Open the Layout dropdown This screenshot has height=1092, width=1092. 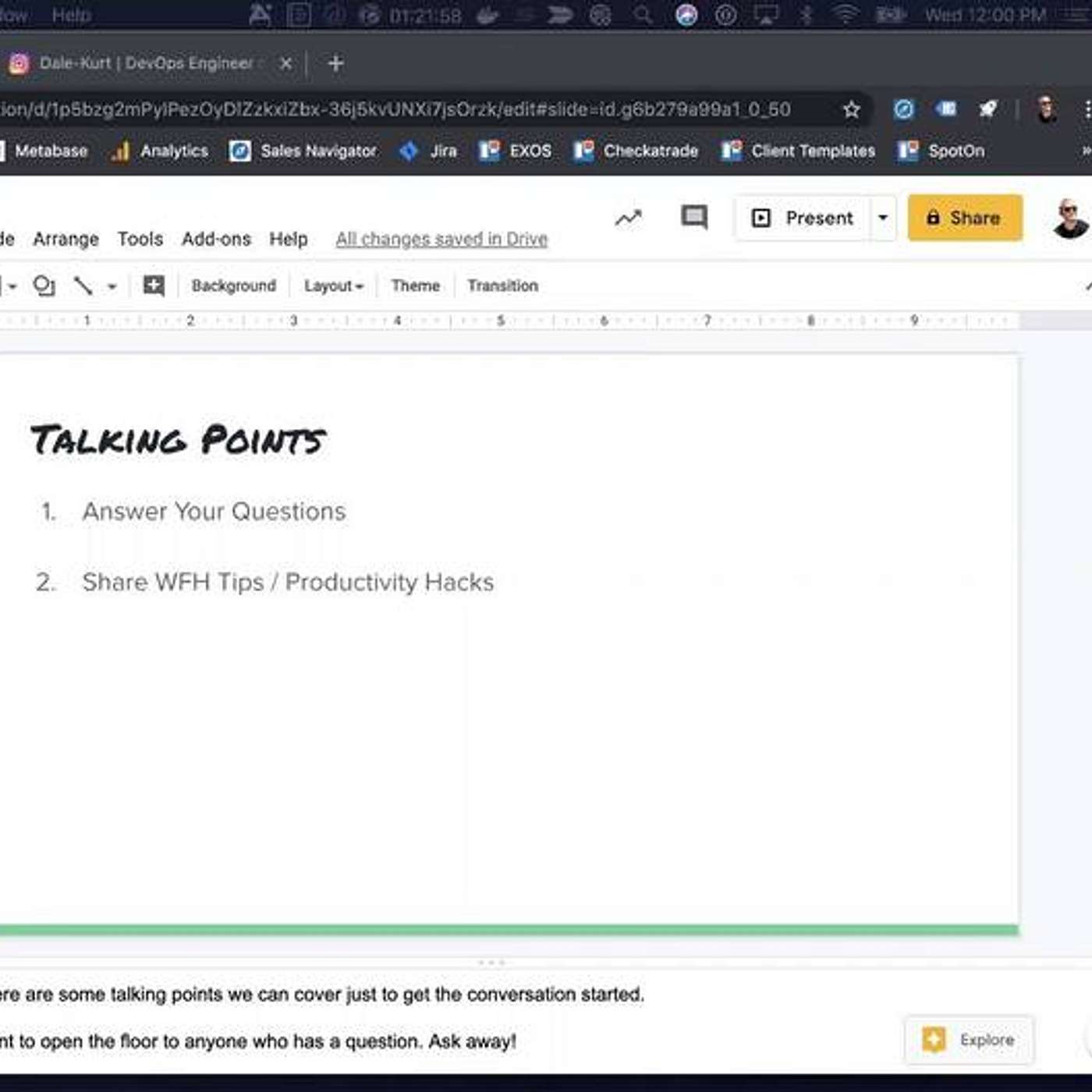(x=333, y=286)
